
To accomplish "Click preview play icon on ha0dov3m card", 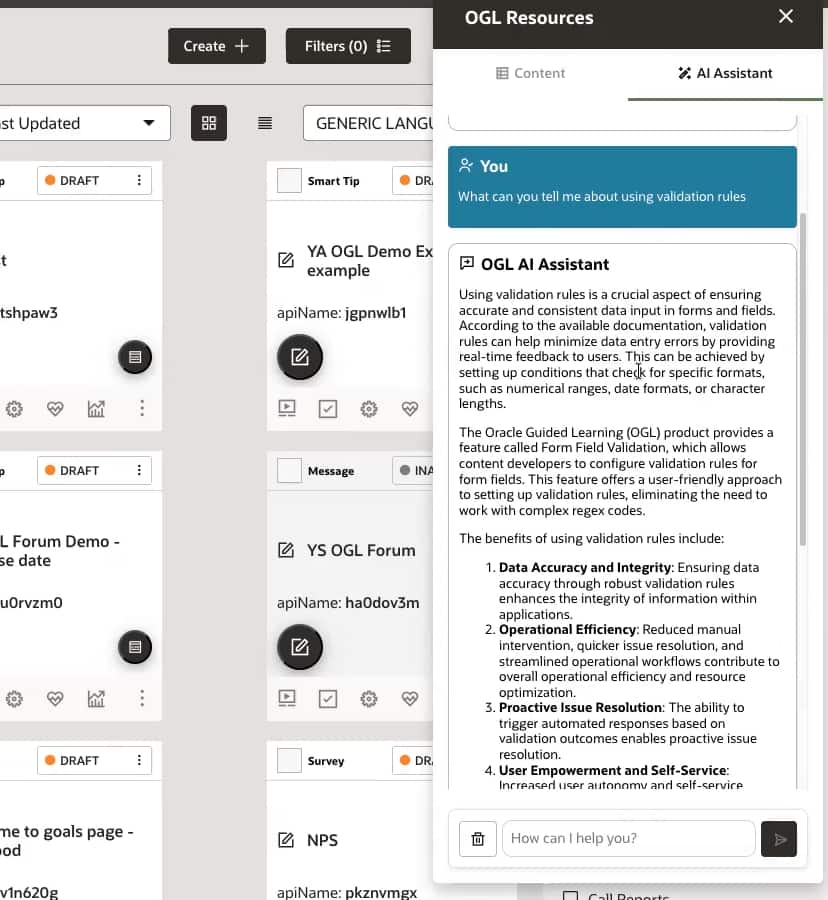I will point(287,698).
